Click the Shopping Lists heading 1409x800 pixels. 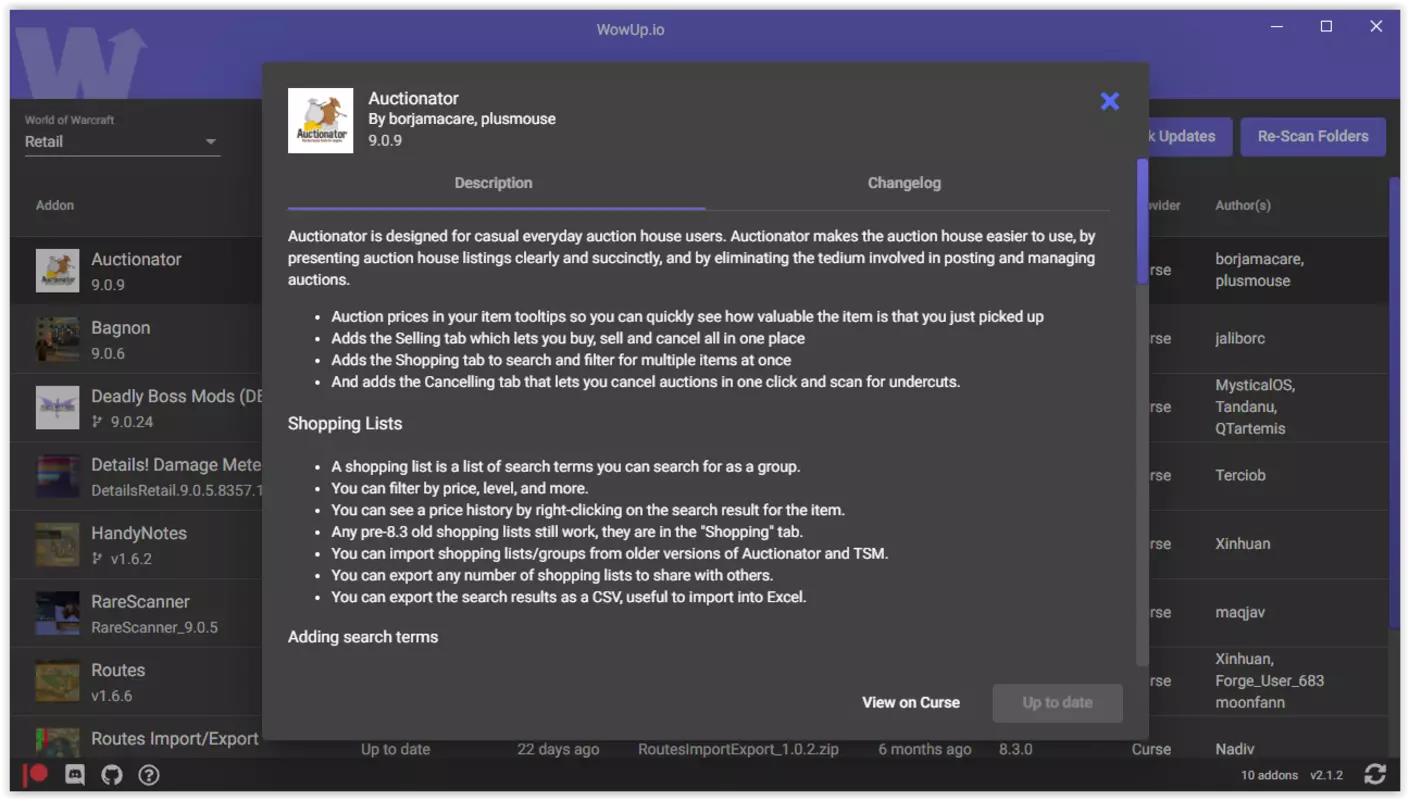click(x=345, y=424)
